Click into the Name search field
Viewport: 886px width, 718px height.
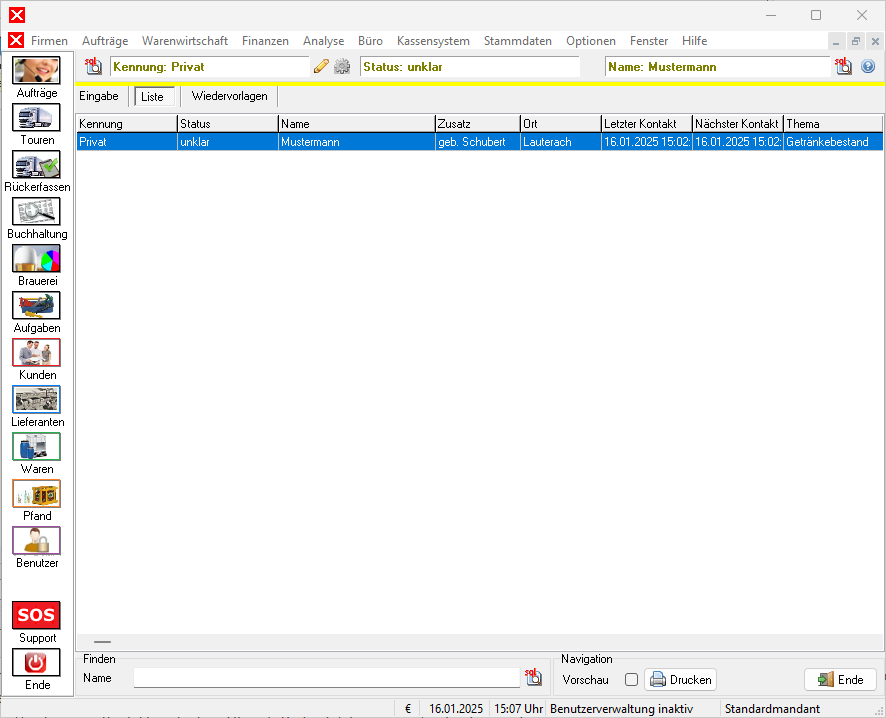coord(328,678)
